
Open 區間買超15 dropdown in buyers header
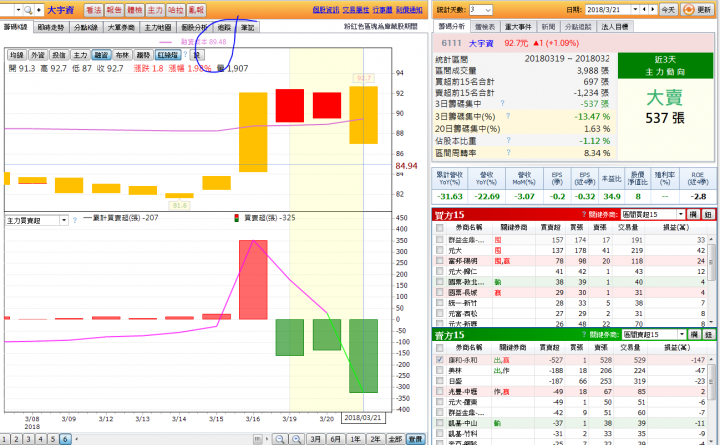681,214
